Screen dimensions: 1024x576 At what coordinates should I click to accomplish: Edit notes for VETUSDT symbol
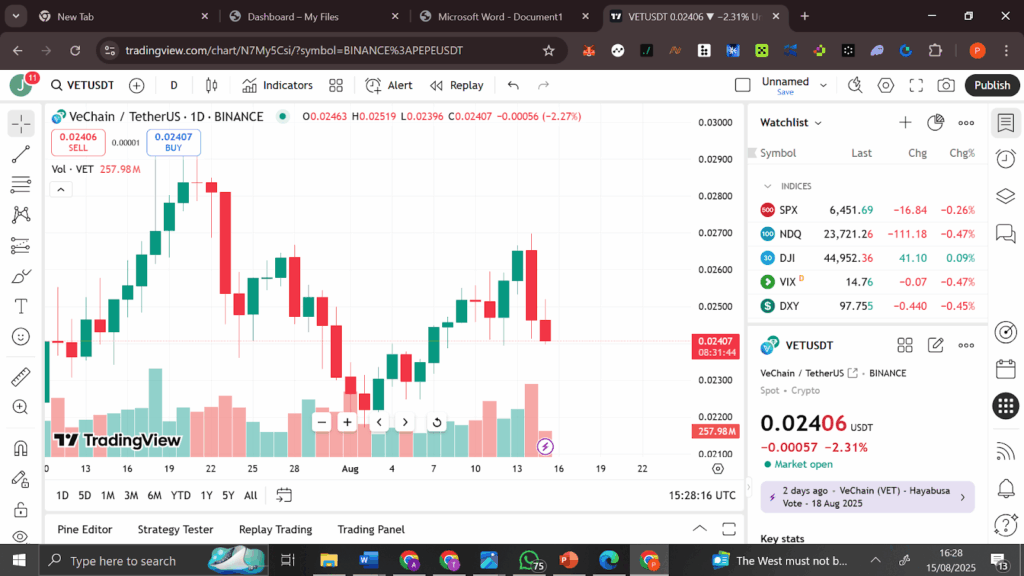[x=935, y=345]
